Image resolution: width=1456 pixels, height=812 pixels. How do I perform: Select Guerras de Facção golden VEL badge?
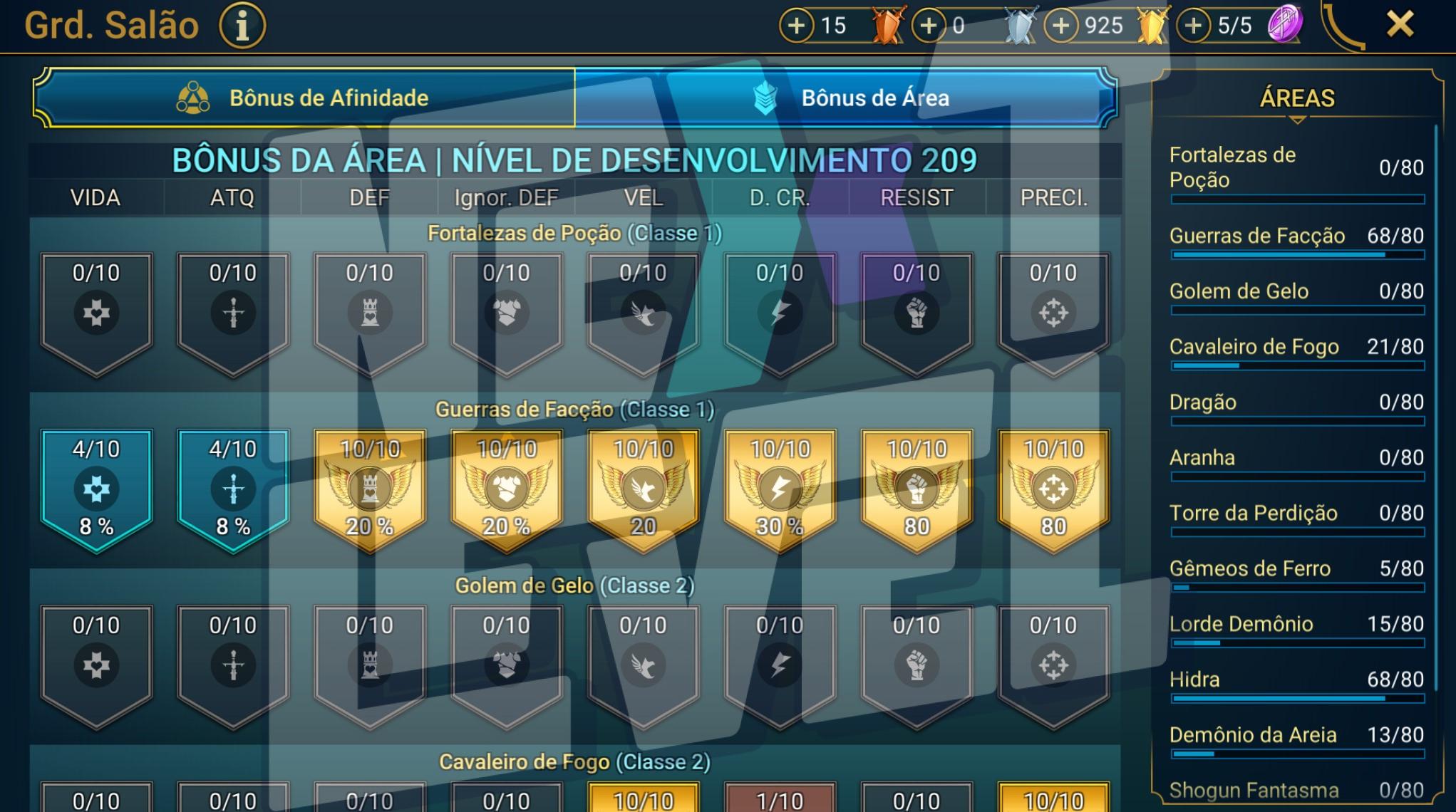pyautogui.click(x=644, y=491)
